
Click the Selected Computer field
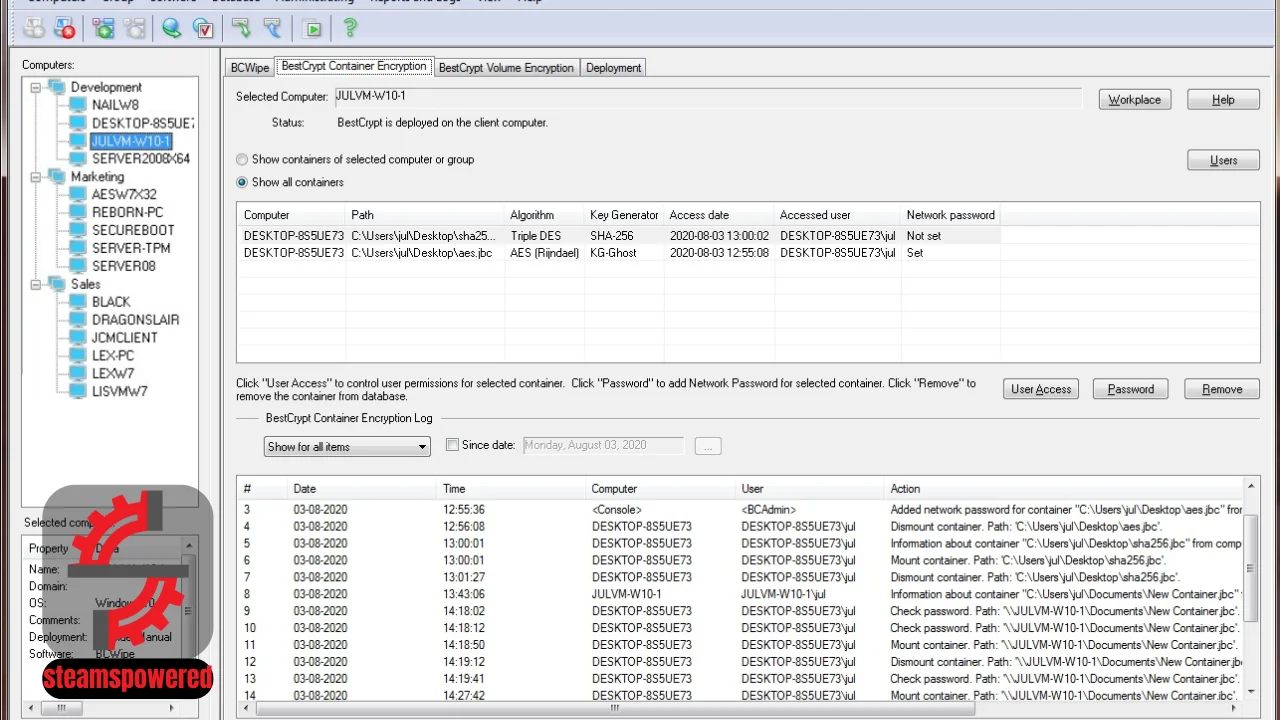pos(707,97)
